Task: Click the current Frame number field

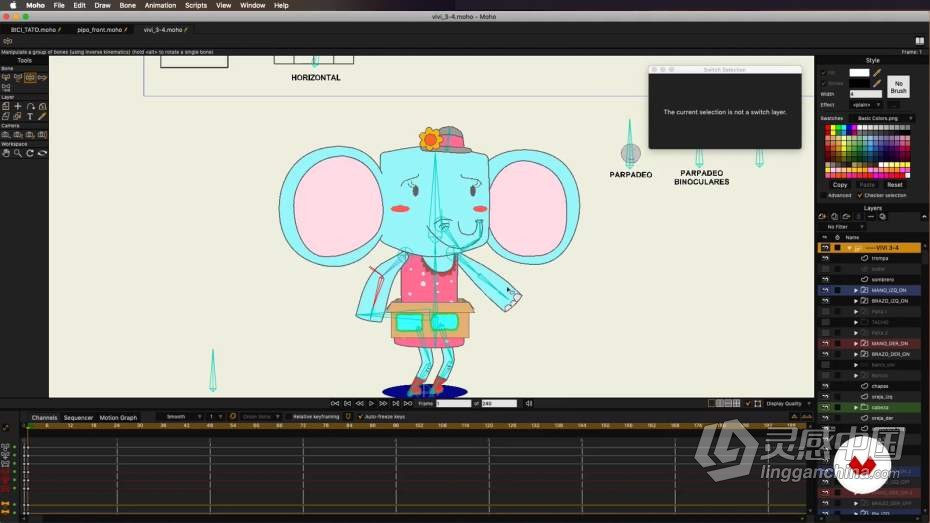Action: point(453,403)
